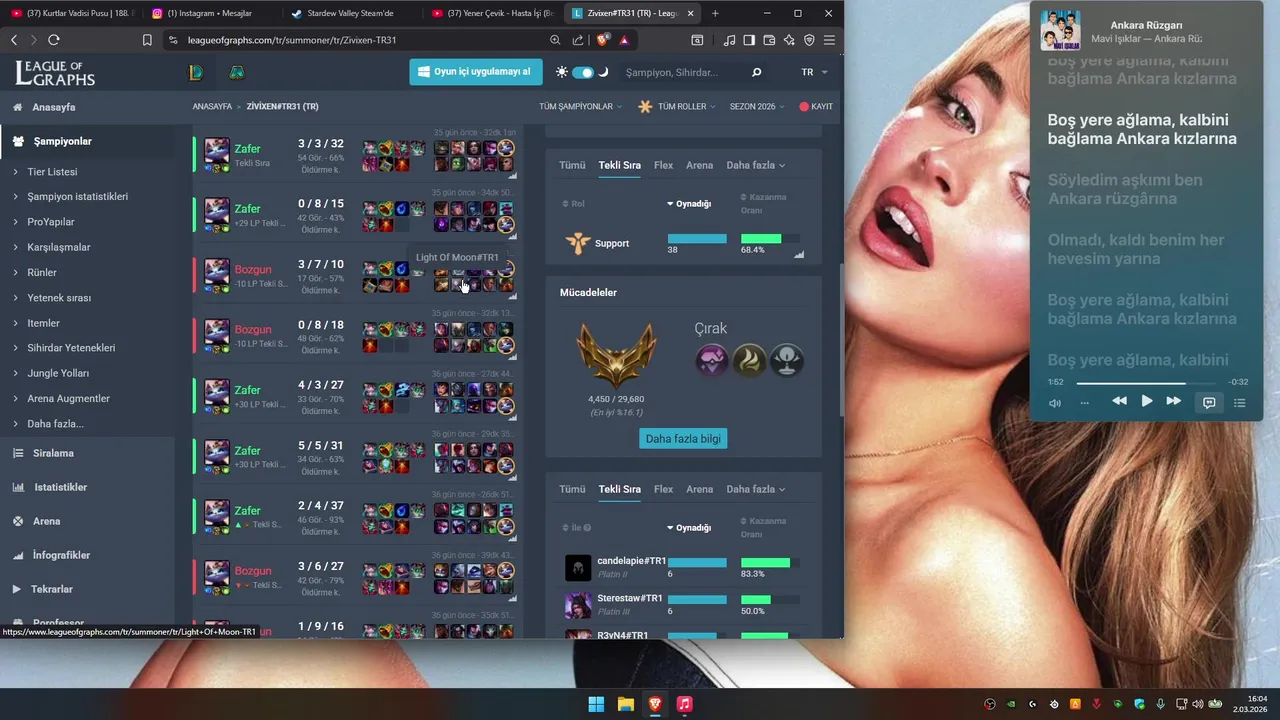Screen dimensions: 1280x720
Task: Open File Explorer from the taskbar
Action: 625,704
